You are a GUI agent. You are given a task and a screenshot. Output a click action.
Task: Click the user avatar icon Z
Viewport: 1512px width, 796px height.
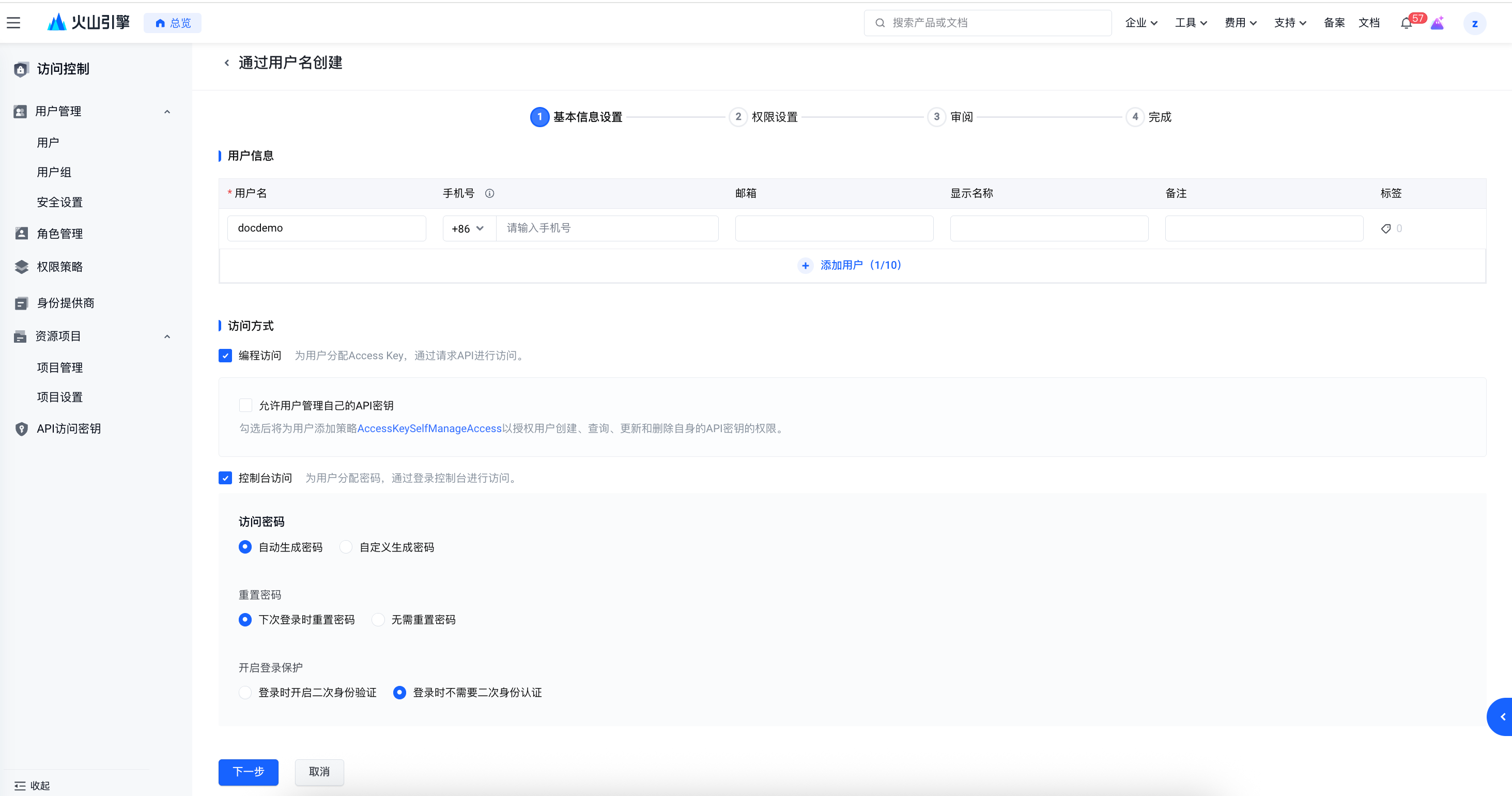(x=1474, y=23)
